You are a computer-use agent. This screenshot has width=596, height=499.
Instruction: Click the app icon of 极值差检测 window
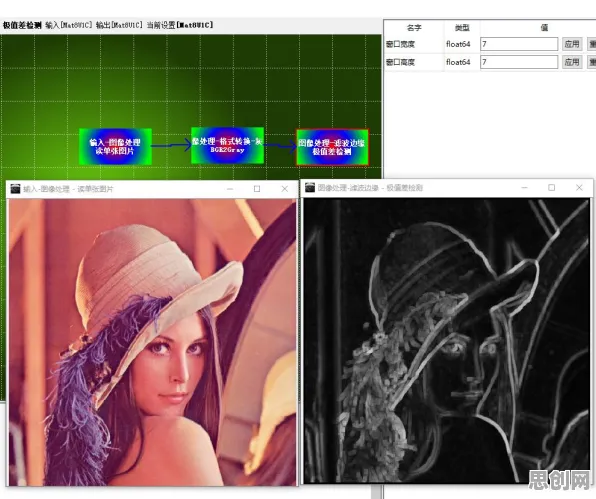coord(310,187)
